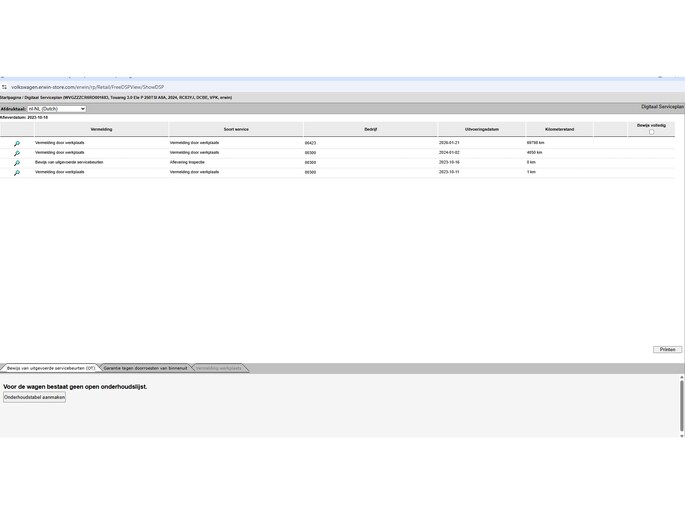Click the scroll-down arrow of bottom panel
This screenshot has width=685, height=514.
point(682,435)
